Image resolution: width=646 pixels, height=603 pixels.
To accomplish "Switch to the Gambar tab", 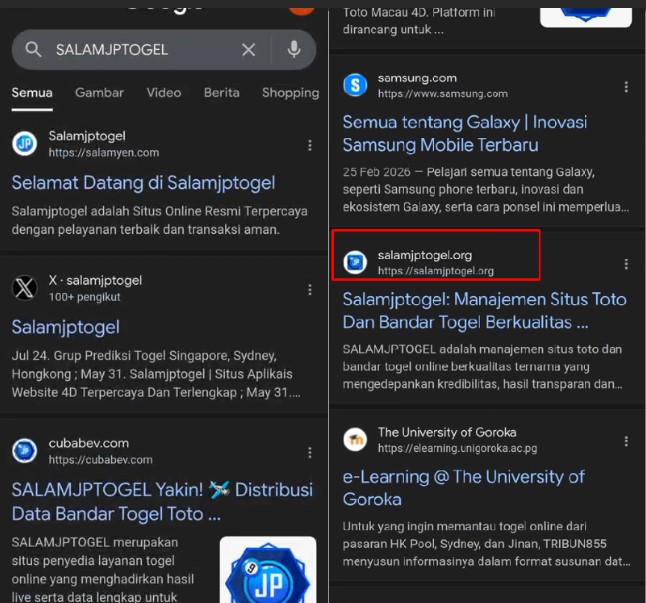I will point(99,93).
